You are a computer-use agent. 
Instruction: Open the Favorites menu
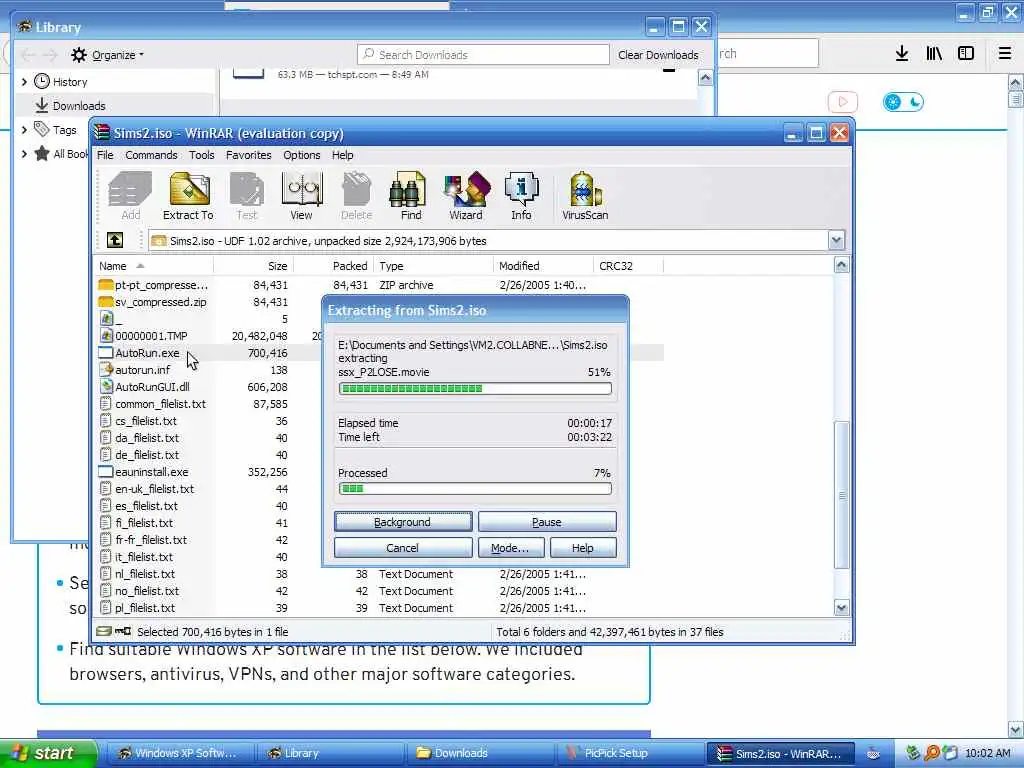pos(248,155)
